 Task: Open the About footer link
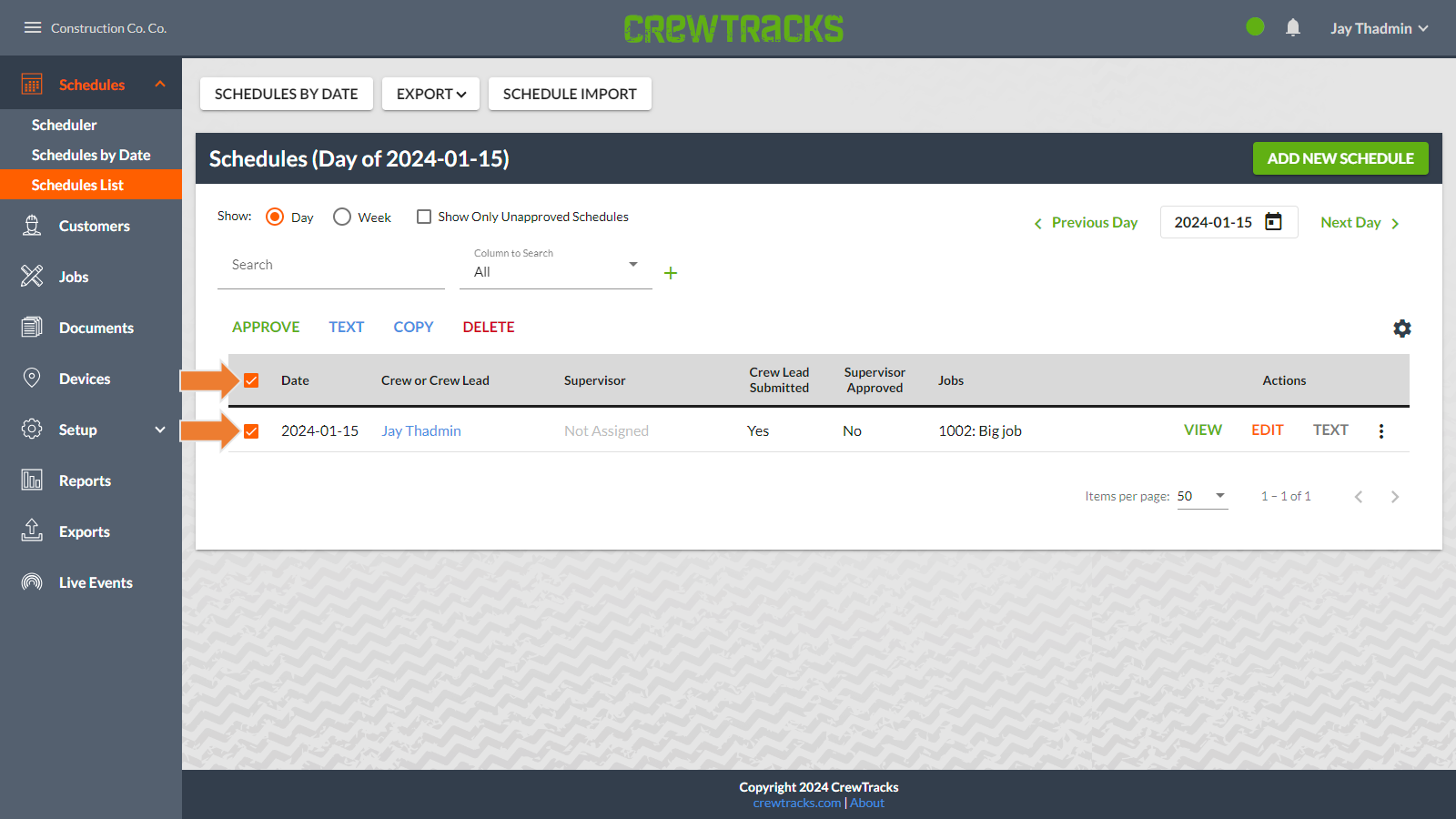pyautogui.click(x=867, y=803)
